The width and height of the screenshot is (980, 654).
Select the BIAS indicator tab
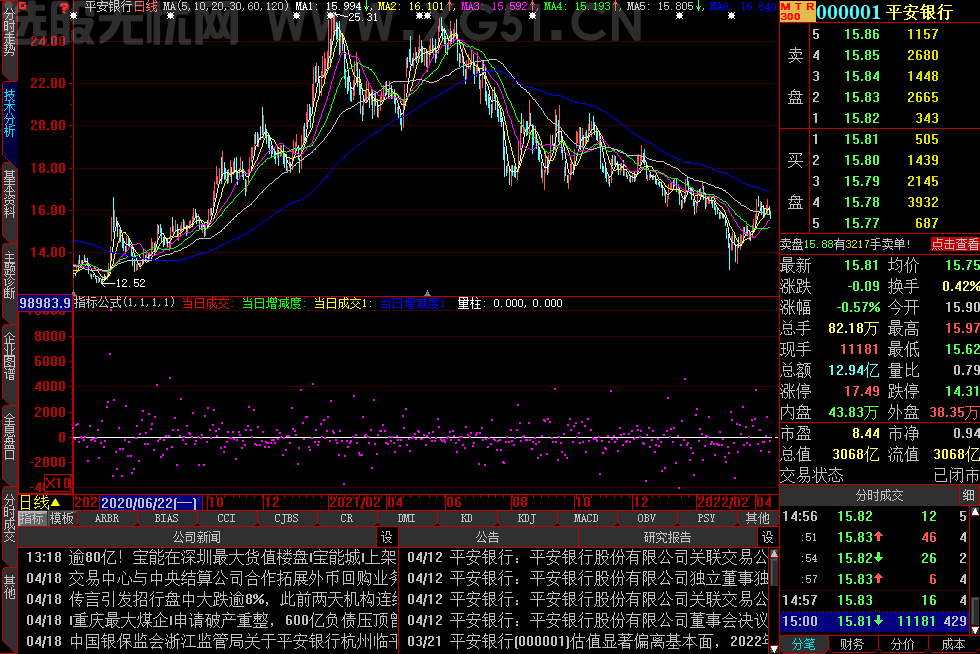tap(166, 518)
